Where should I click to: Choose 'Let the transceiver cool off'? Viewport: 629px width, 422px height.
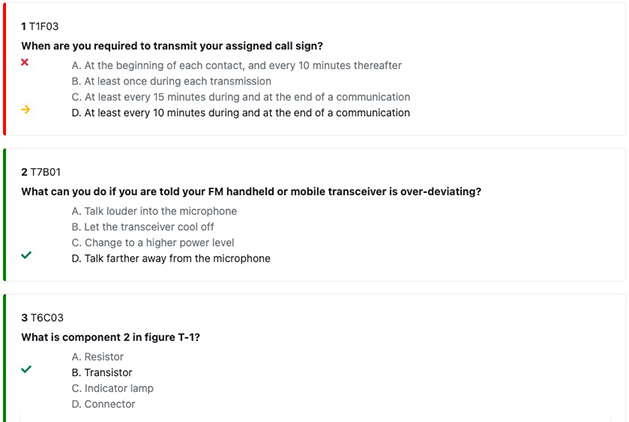143,227
